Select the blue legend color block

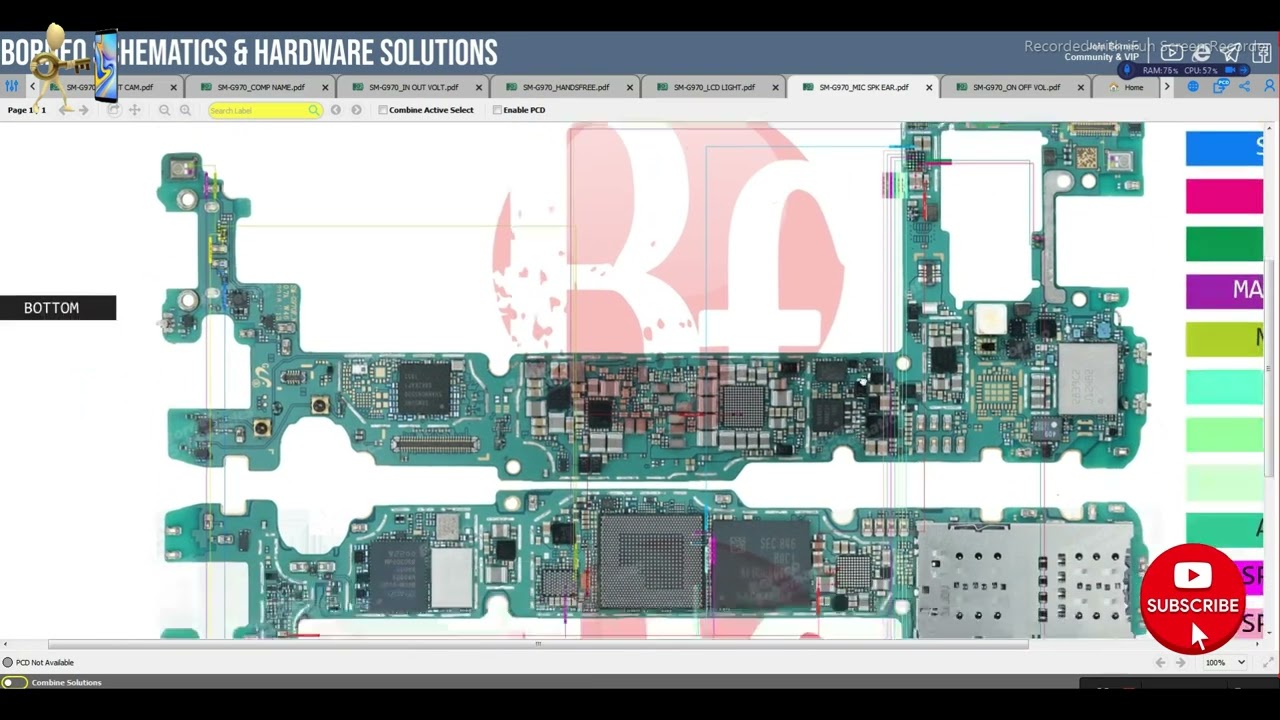coord(1224,148)
